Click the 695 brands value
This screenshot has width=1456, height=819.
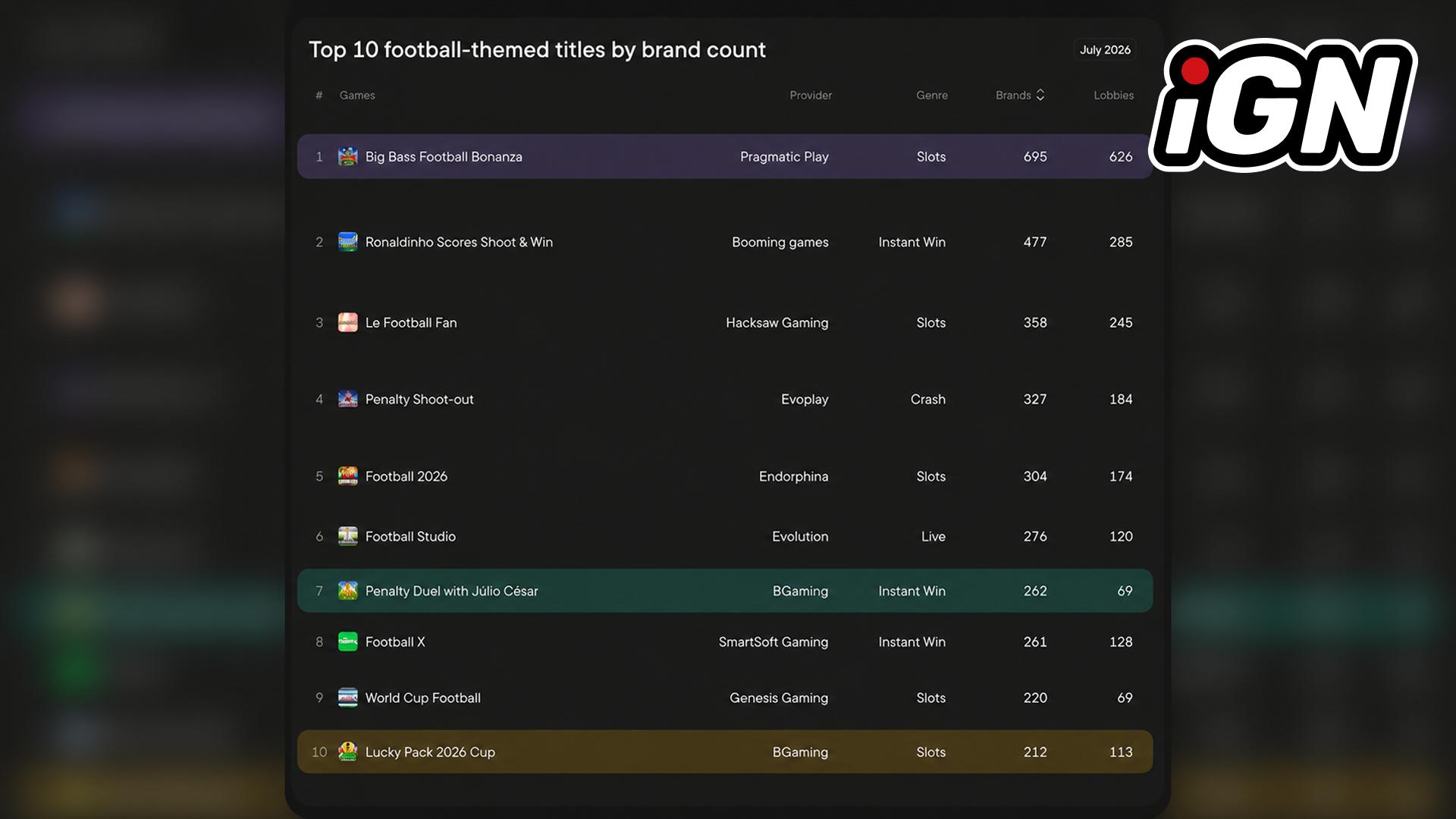[1035, 157]
